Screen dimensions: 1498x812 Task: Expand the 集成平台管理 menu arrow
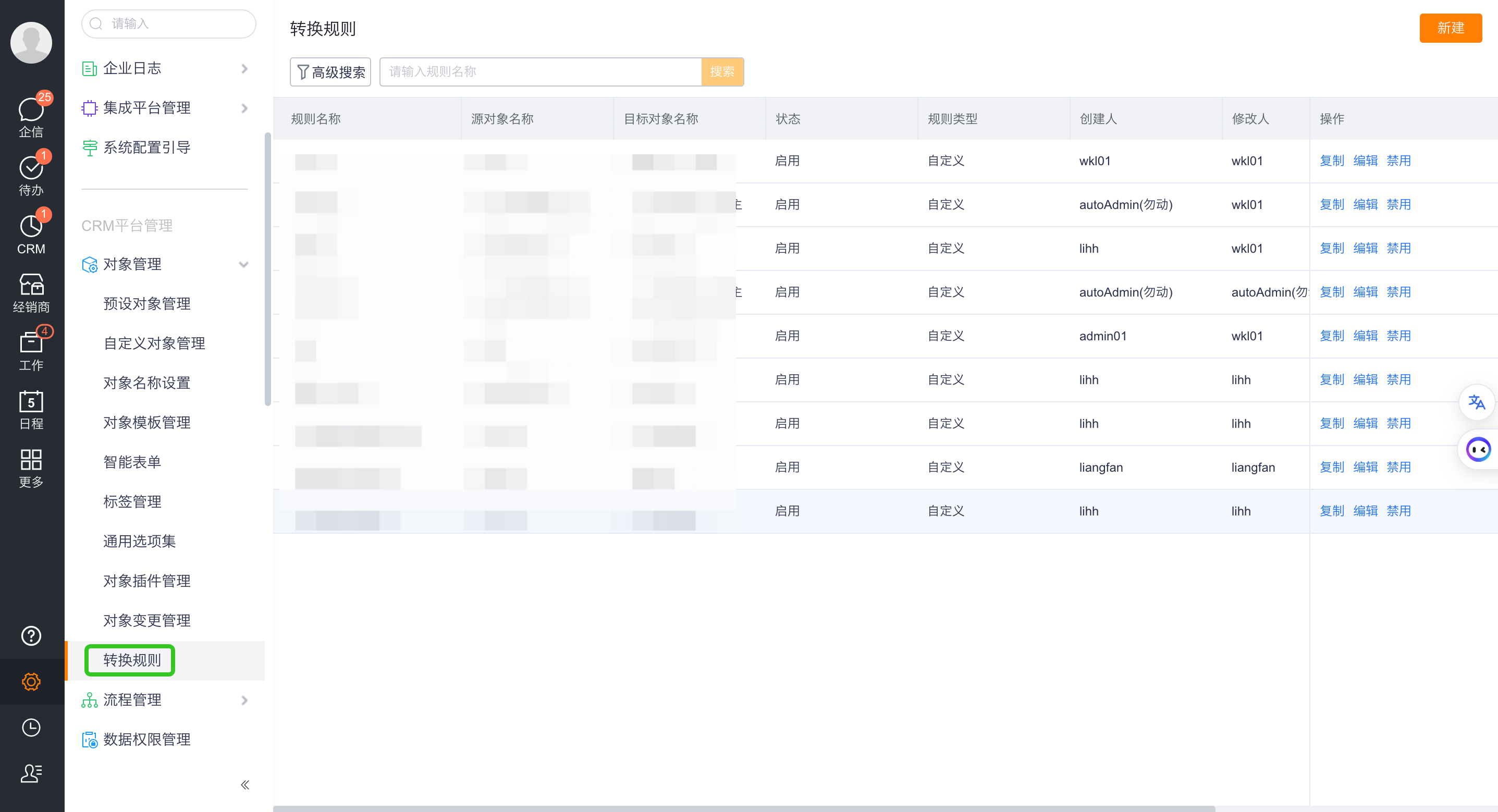(244, 108)
